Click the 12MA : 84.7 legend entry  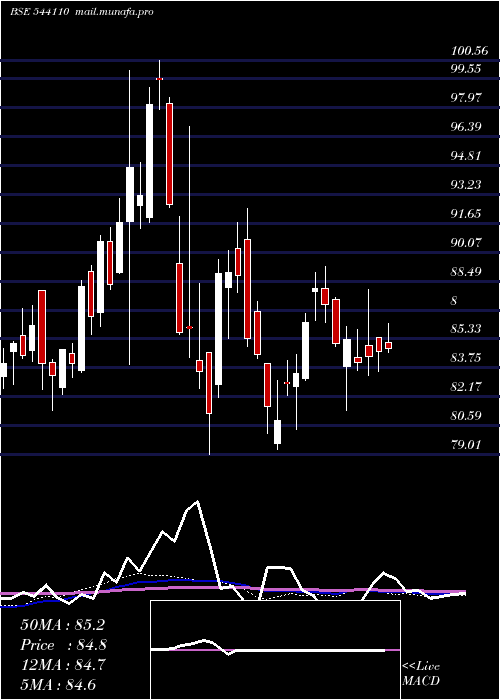click(x=62, y=665)
